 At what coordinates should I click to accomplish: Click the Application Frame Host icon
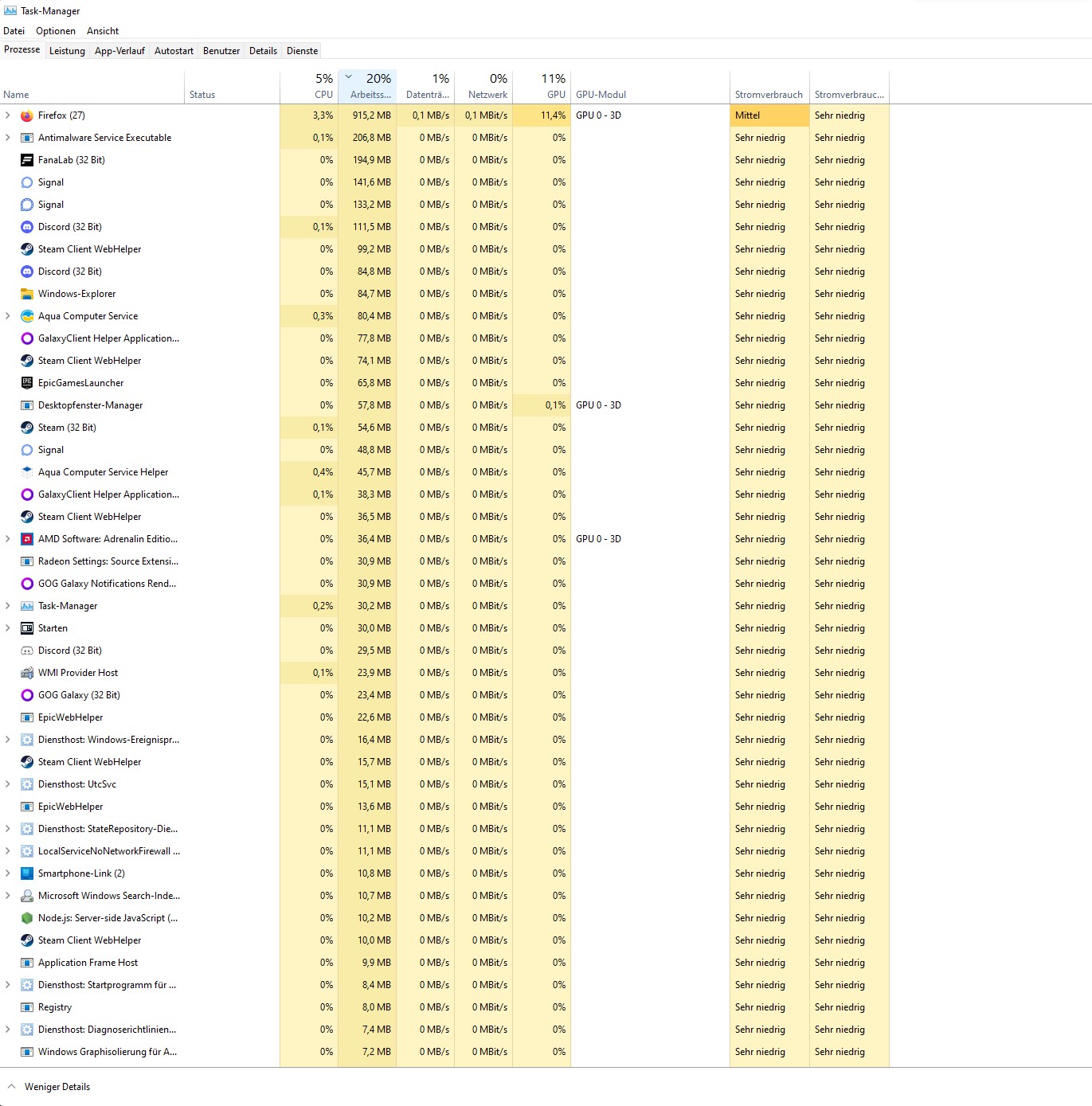[x=27, y=963]
